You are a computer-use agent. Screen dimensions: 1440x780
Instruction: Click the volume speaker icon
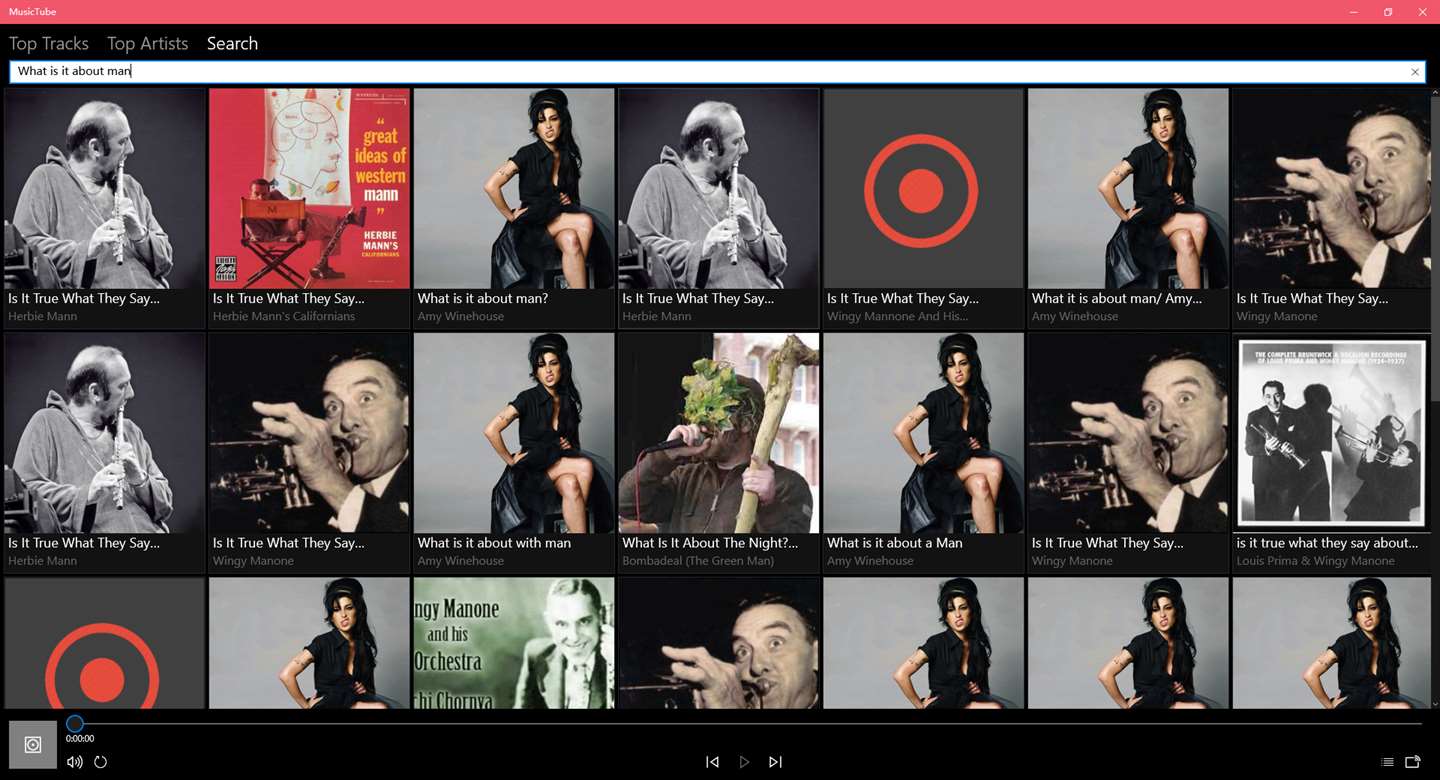[75, 762]
